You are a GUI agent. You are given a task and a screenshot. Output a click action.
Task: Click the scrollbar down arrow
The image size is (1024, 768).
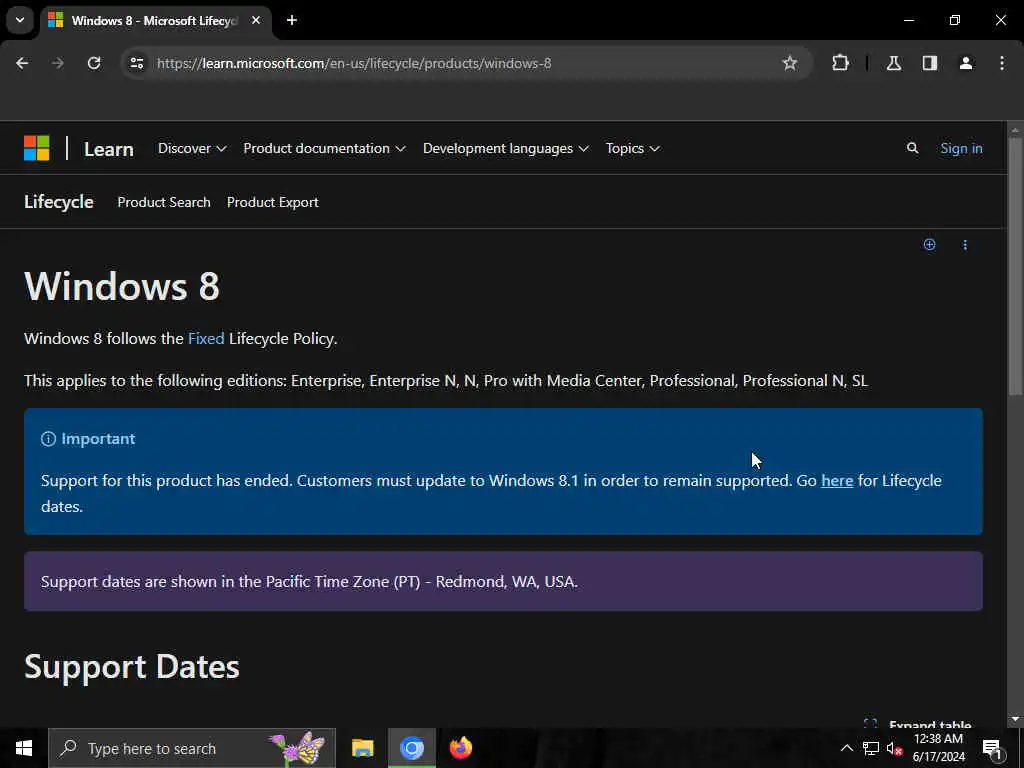click(1015, 719)
